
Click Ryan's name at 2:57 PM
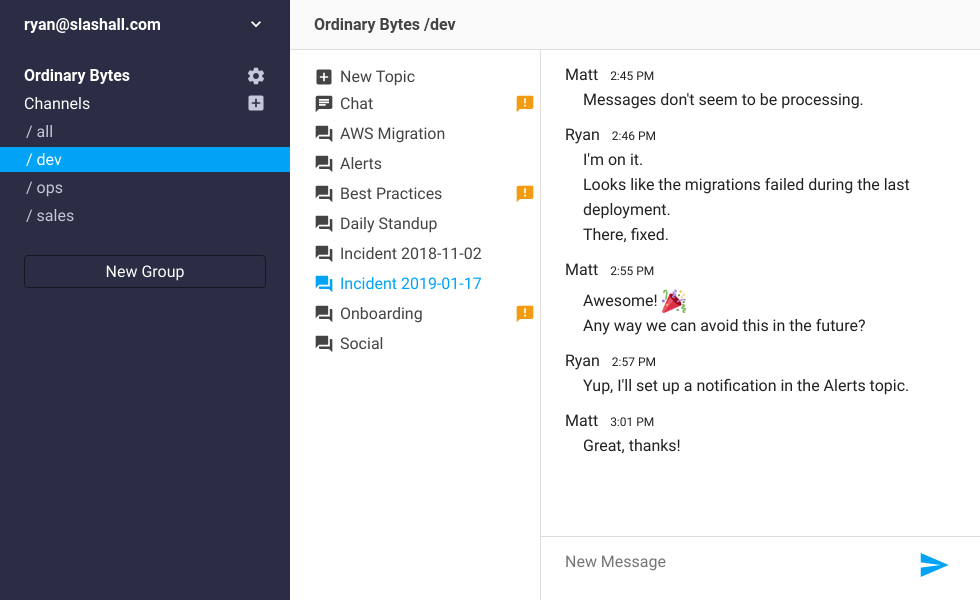point(582,361)
